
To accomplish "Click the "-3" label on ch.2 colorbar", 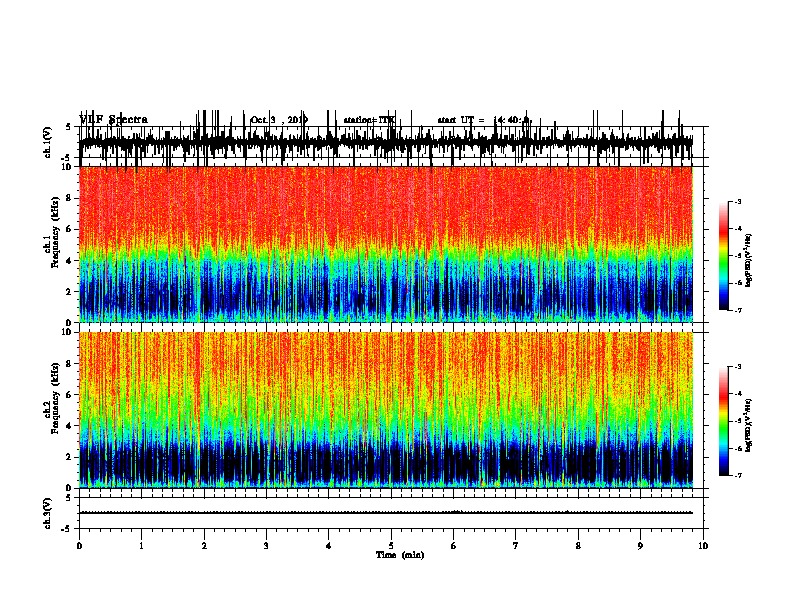I will 737,367.
